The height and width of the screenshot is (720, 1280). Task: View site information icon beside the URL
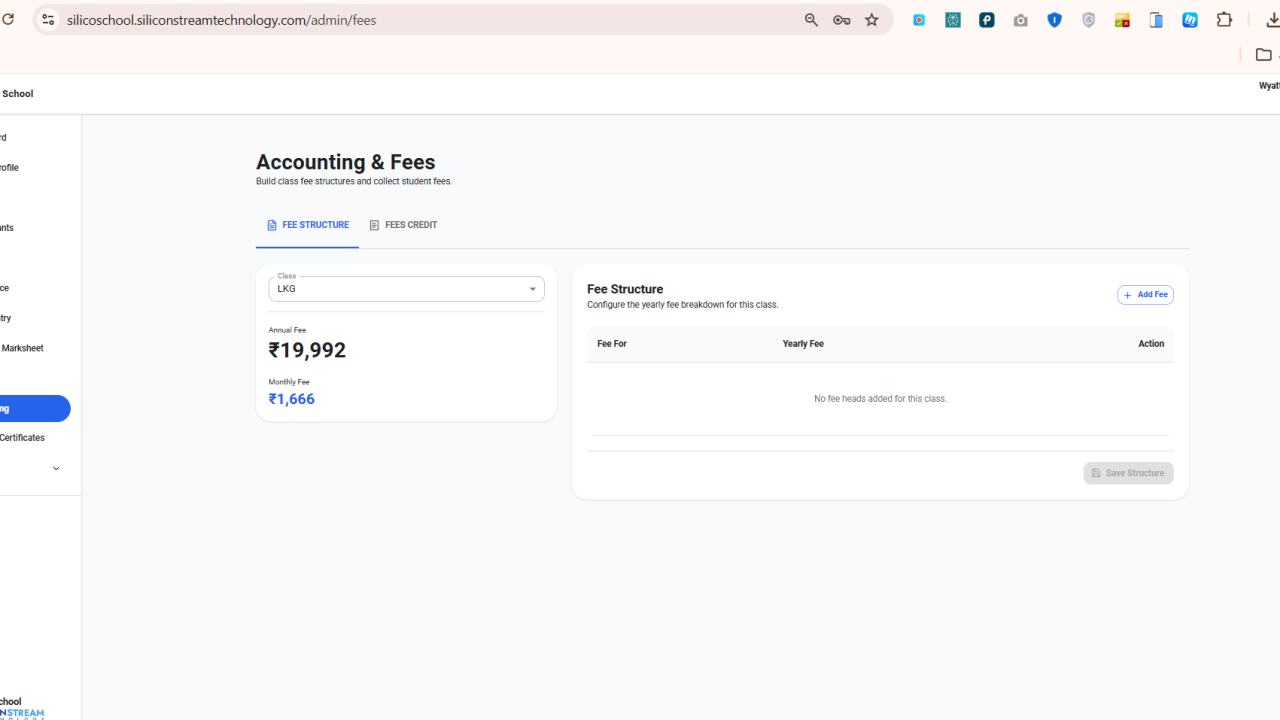47,20
